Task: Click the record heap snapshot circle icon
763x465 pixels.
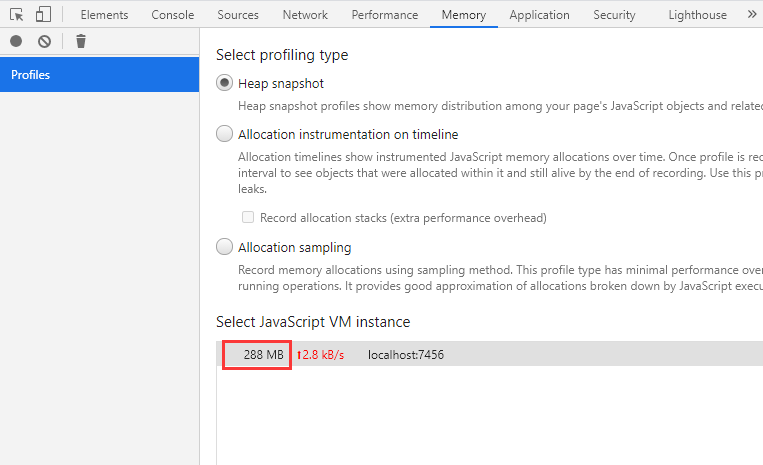Action: (16, 41)
